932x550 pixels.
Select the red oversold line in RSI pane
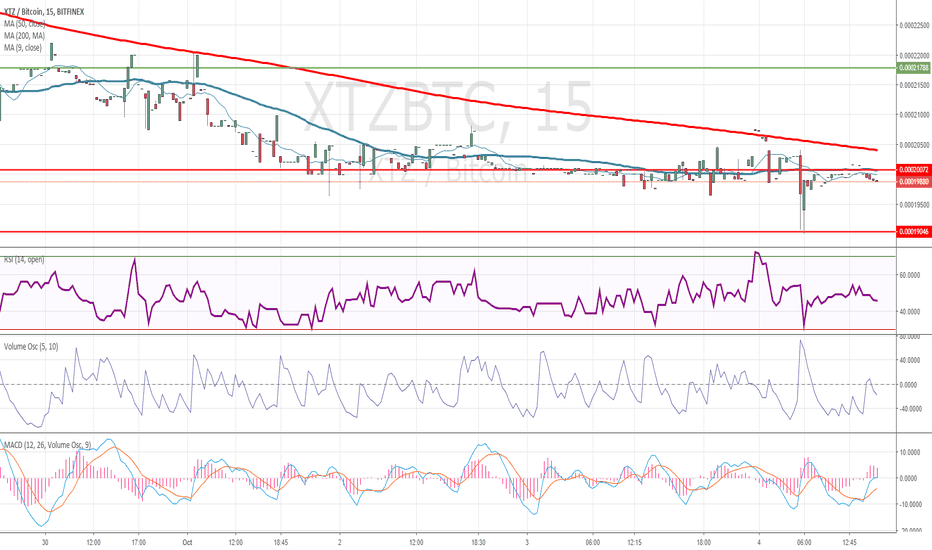pos(447,329)
